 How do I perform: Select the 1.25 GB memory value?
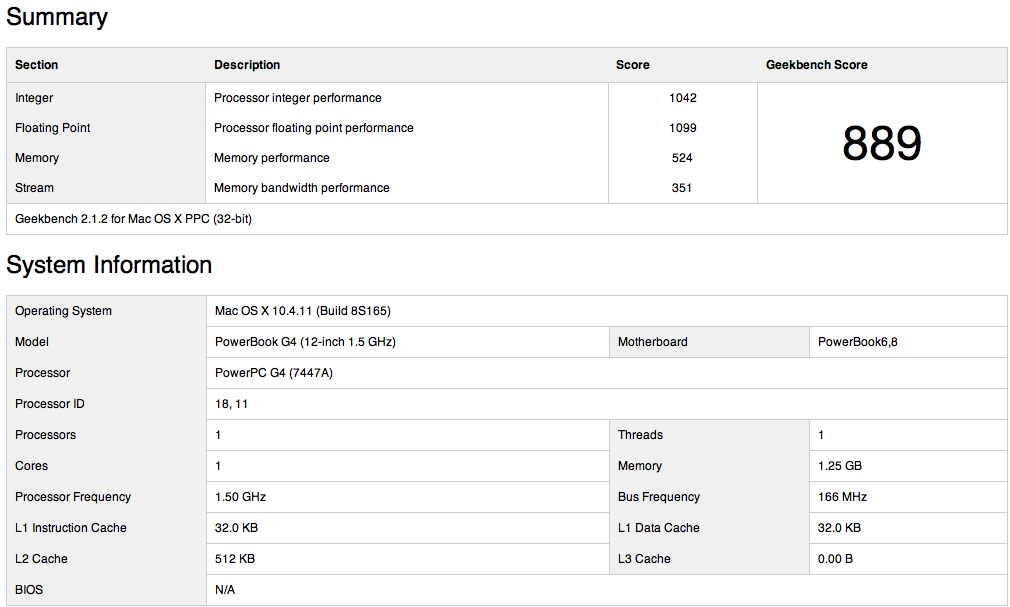click(x=840, y=466)
